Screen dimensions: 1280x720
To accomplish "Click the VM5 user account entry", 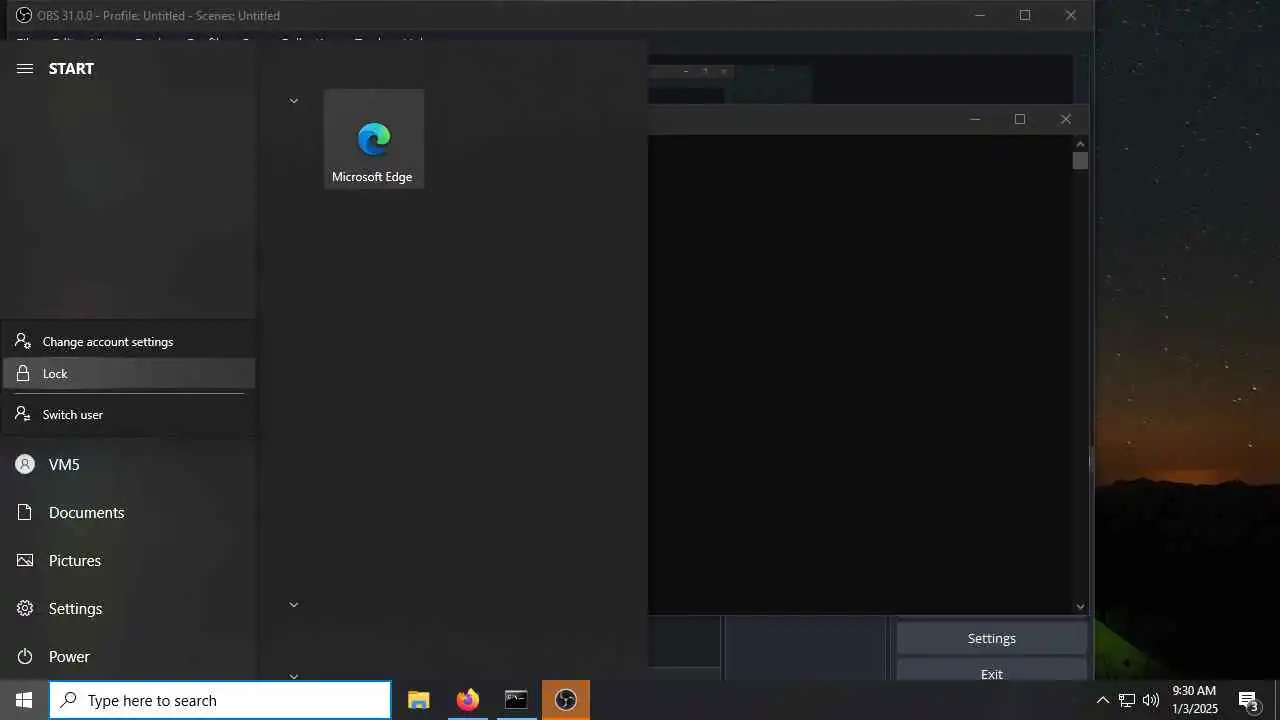I will point(129,464).
